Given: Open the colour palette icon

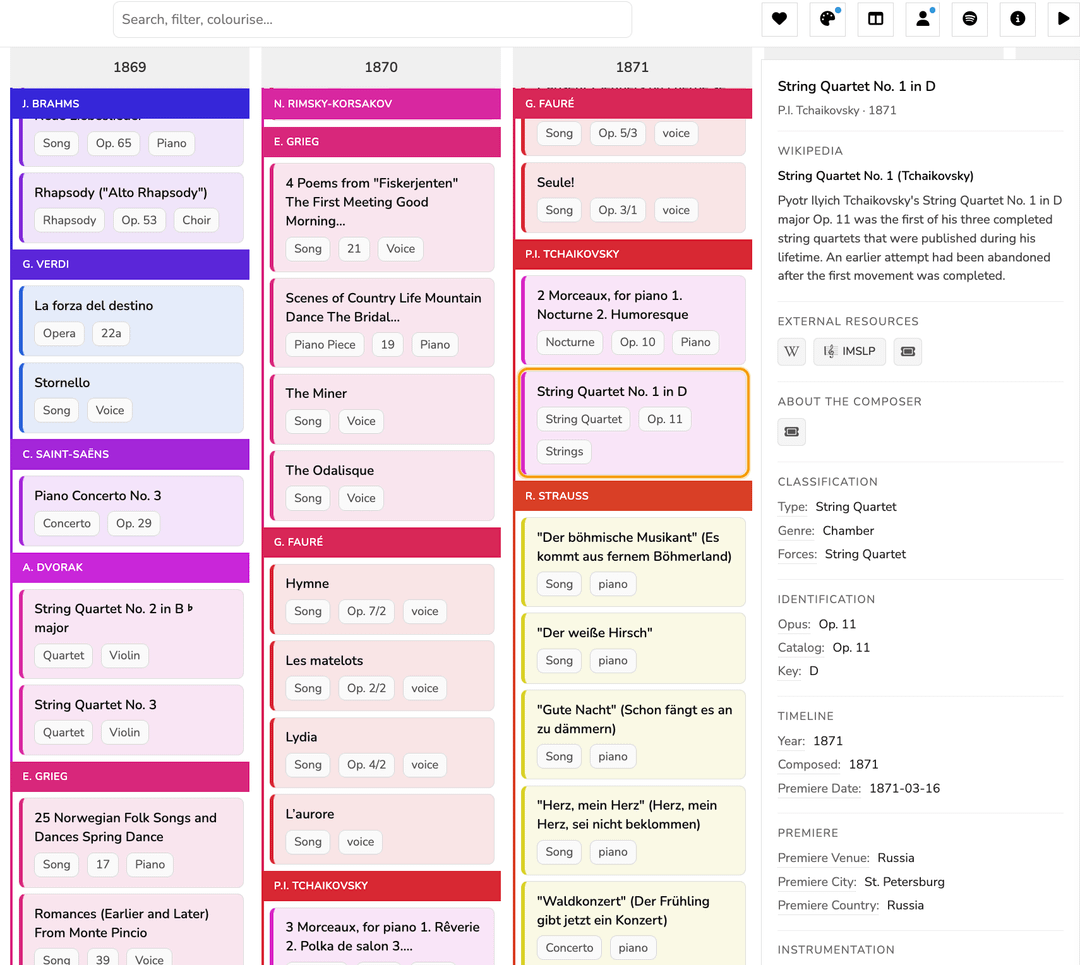Looking at the screenshot, I should tap(827, 19).
